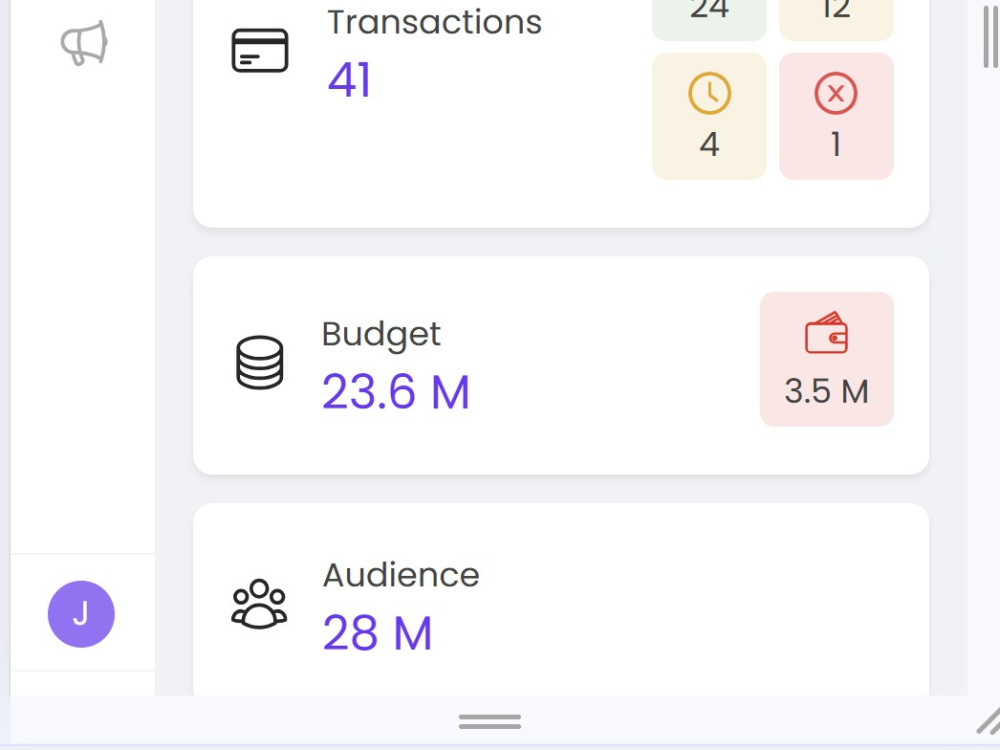Click the credit card Transactions icon

click(x=260, y=50)
